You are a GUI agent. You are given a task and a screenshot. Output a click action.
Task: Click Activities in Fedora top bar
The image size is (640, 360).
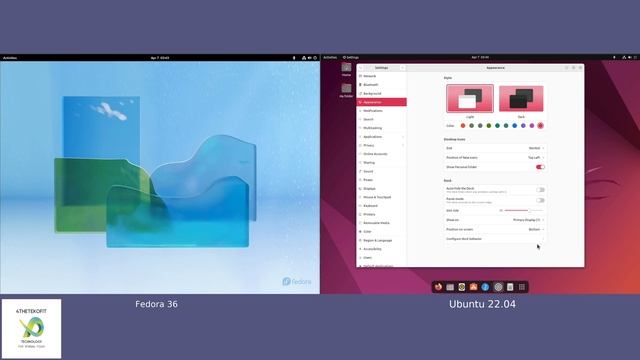click(10, 58)
